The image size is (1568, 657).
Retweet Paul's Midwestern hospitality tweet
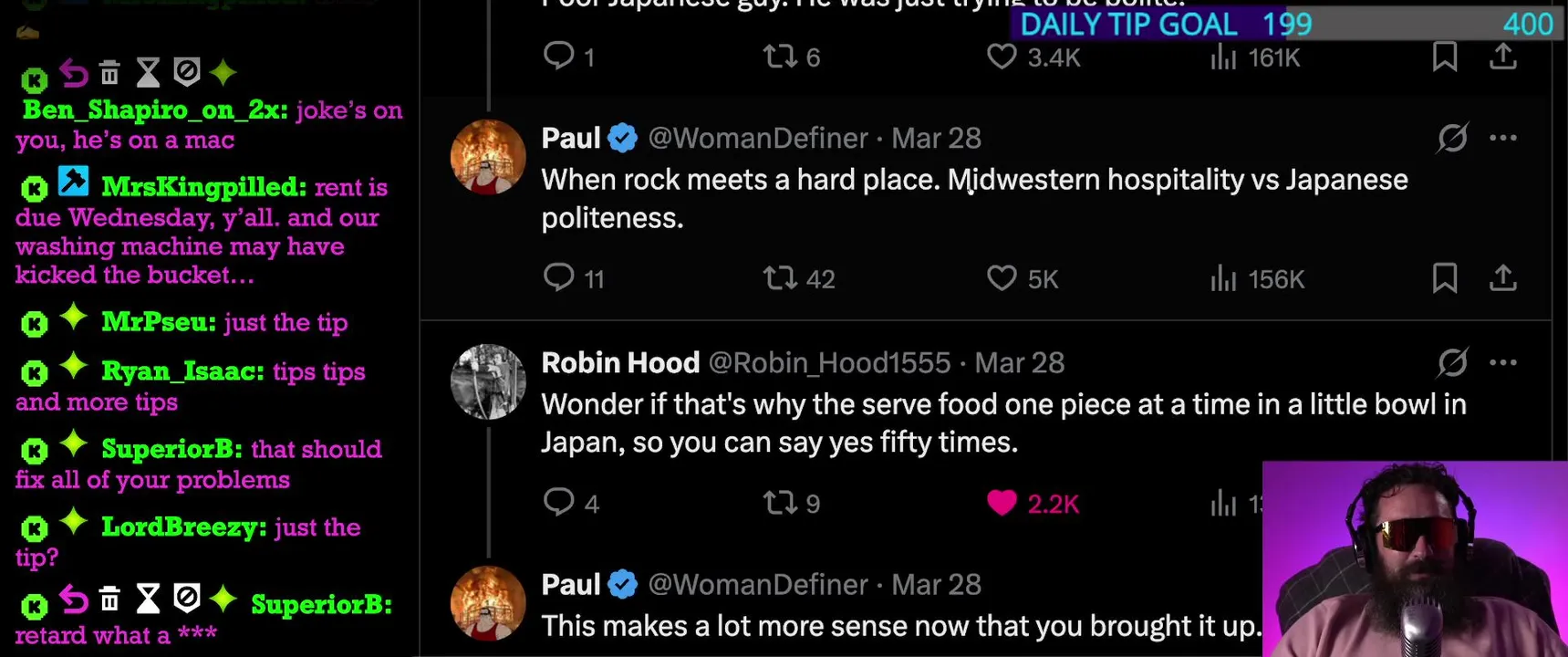[780, 277]
